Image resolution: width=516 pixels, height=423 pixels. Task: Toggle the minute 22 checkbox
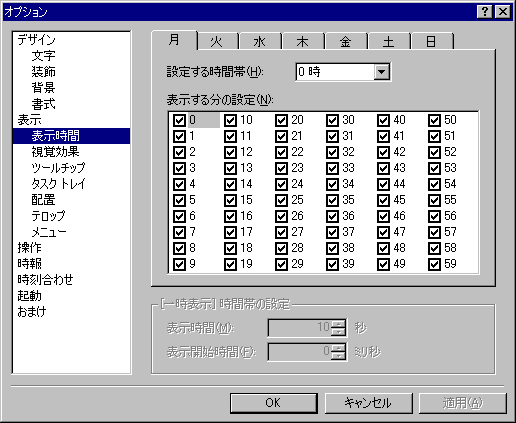pos(281,152)
